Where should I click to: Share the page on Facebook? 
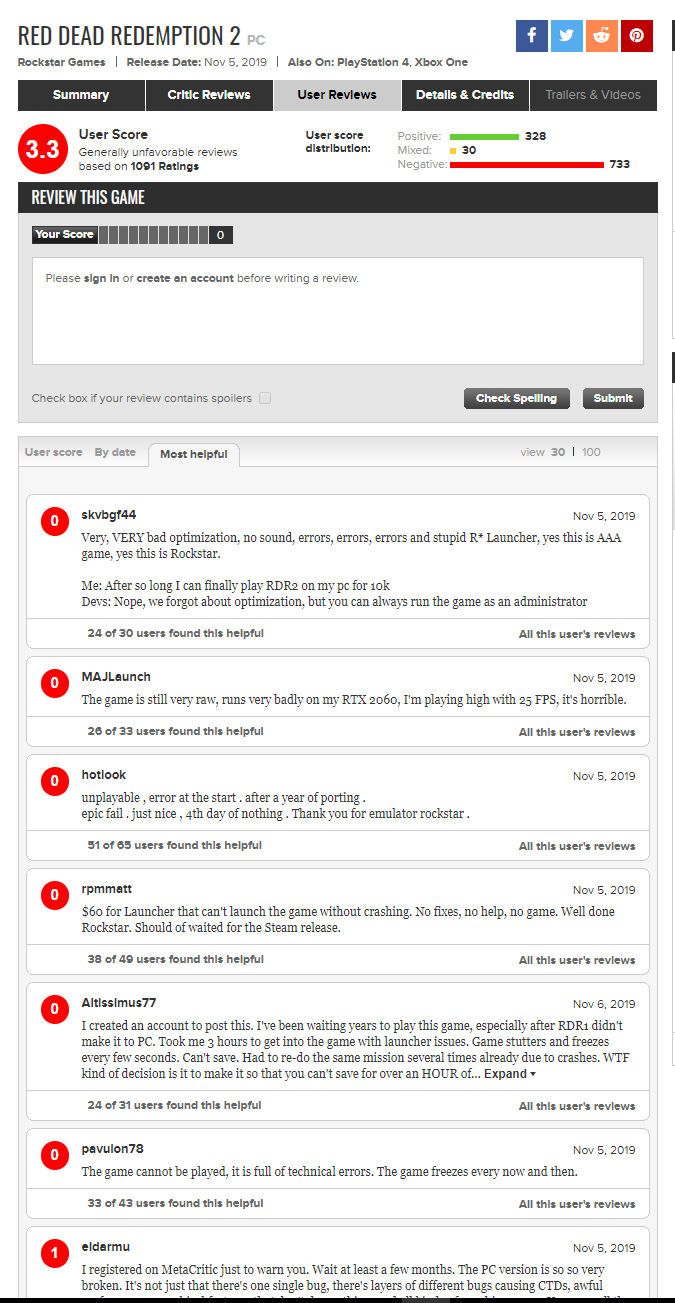click(532, 36)
